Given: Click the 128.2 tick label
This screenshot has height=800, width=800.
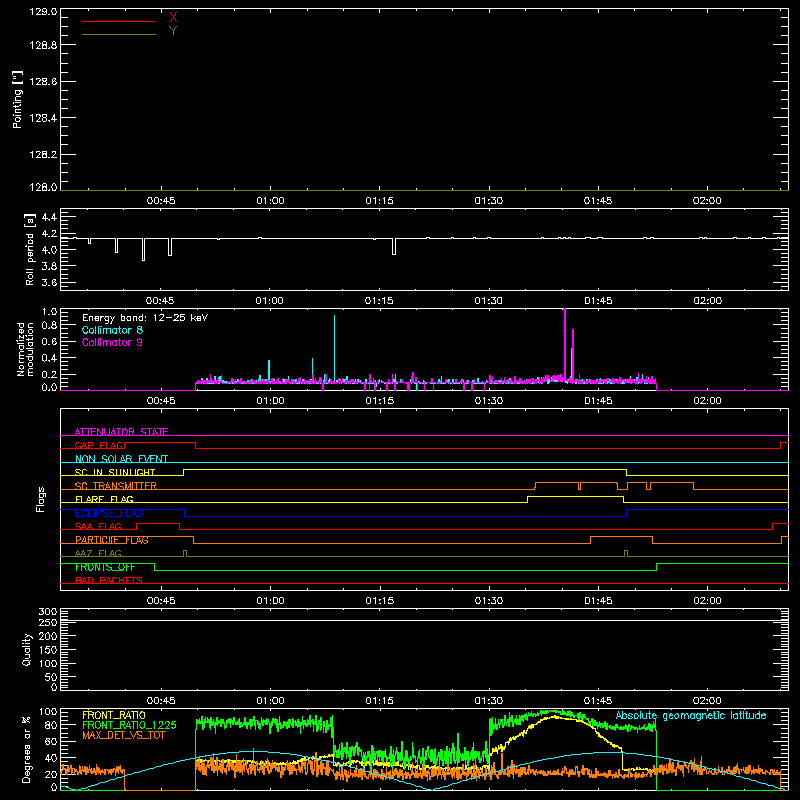Looking at the screenshot, I should [x=43, y=155].
